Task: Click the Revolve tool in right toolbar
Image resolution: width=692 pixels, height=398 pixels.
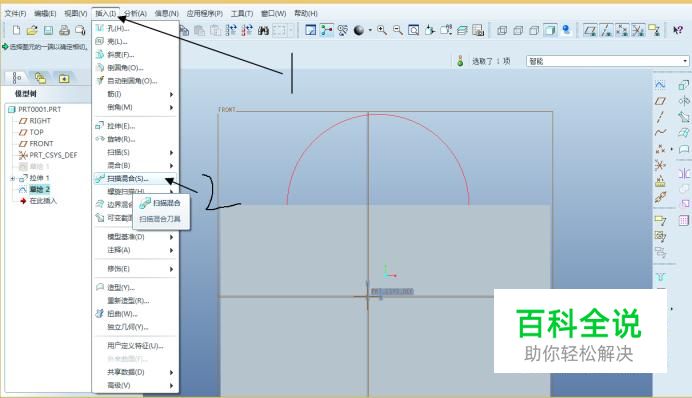Action: [x=684, y=101]
